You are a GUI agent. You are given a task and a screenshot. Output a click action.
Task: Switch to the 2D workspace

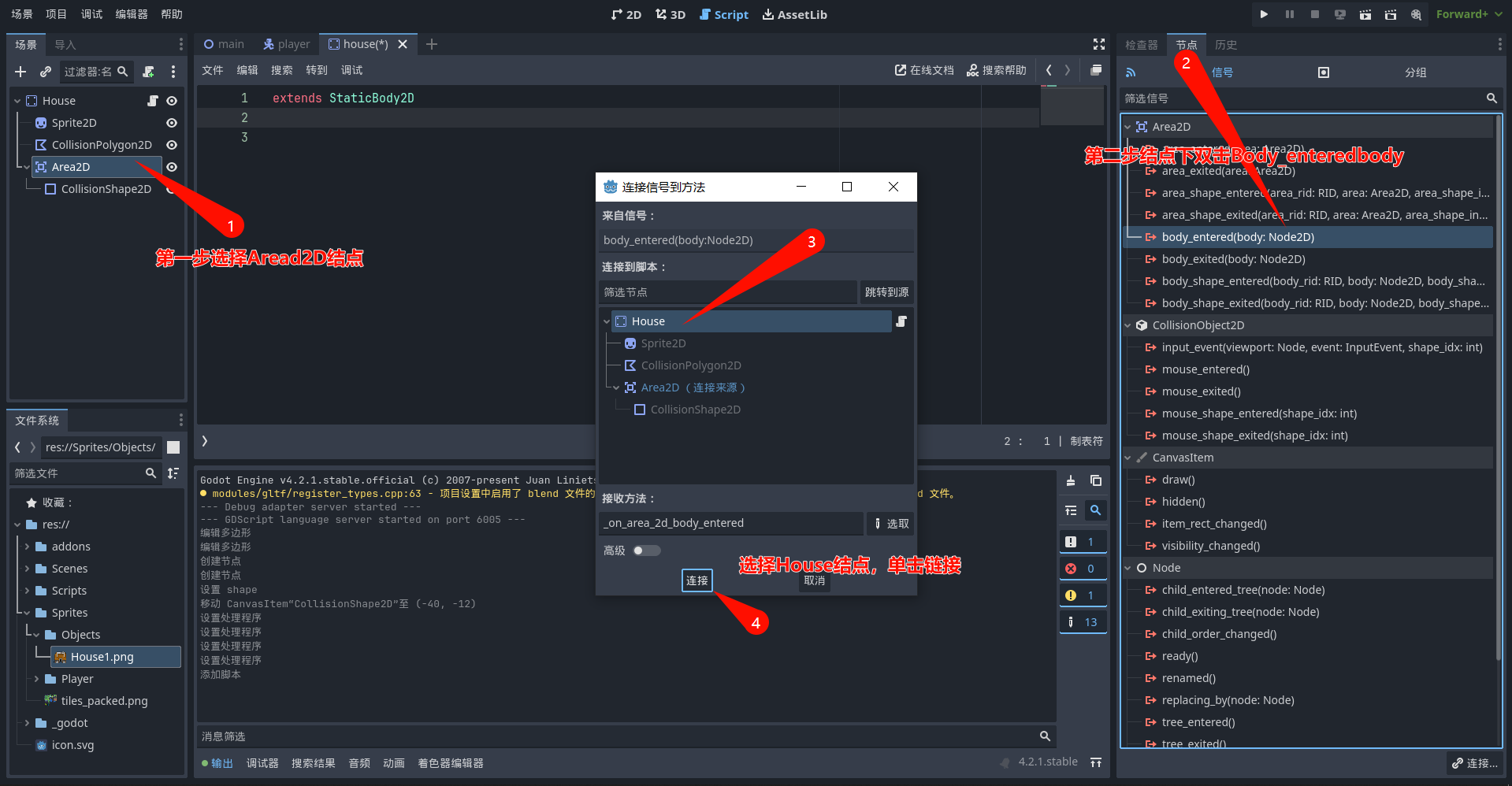click(626, 14)
